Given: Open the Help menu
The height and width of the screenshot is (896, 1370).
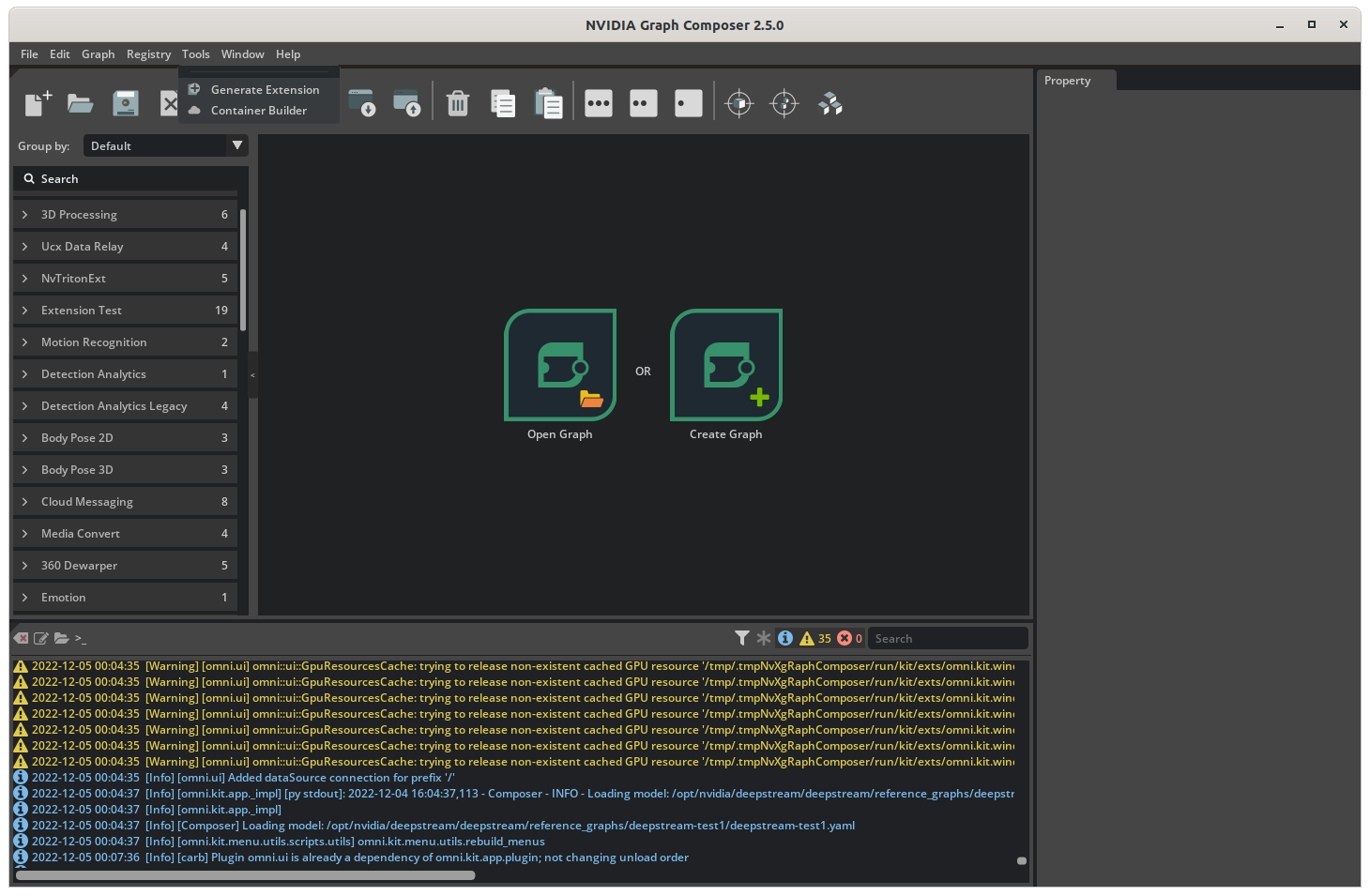Looking at the screenshot, I should coord(288,54).
